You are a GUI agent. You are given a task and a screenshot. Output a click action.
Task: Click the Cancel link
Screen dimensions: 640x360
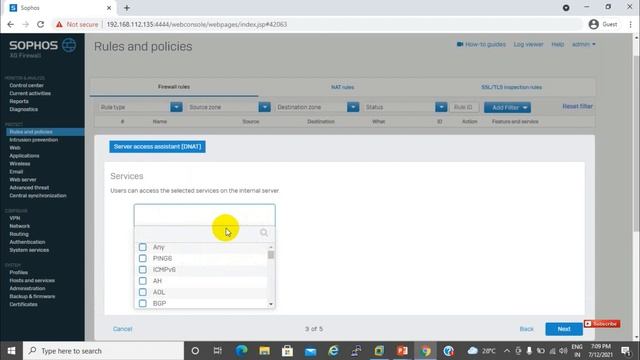click(122, 329)
